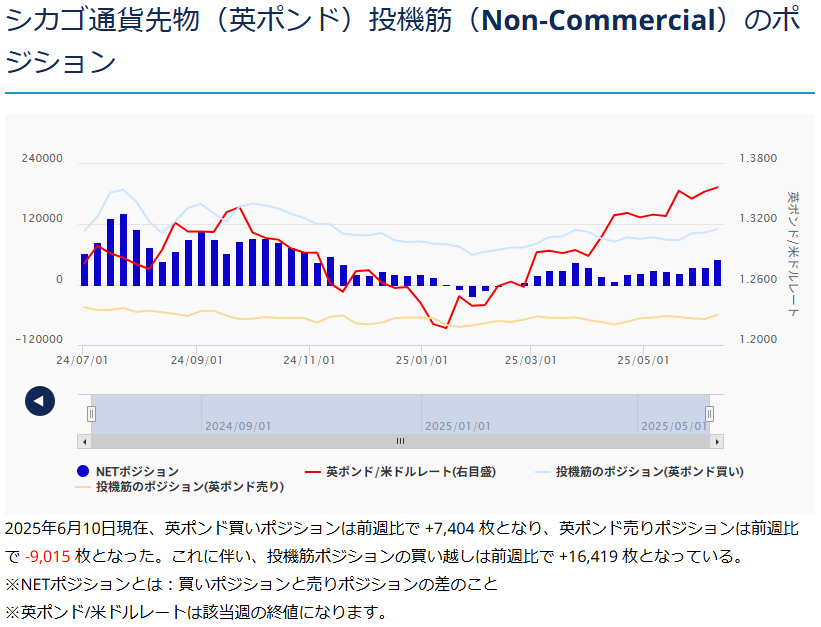821x627 pixels.
Task: Click the left range selector handle
Action: [91, 414]
